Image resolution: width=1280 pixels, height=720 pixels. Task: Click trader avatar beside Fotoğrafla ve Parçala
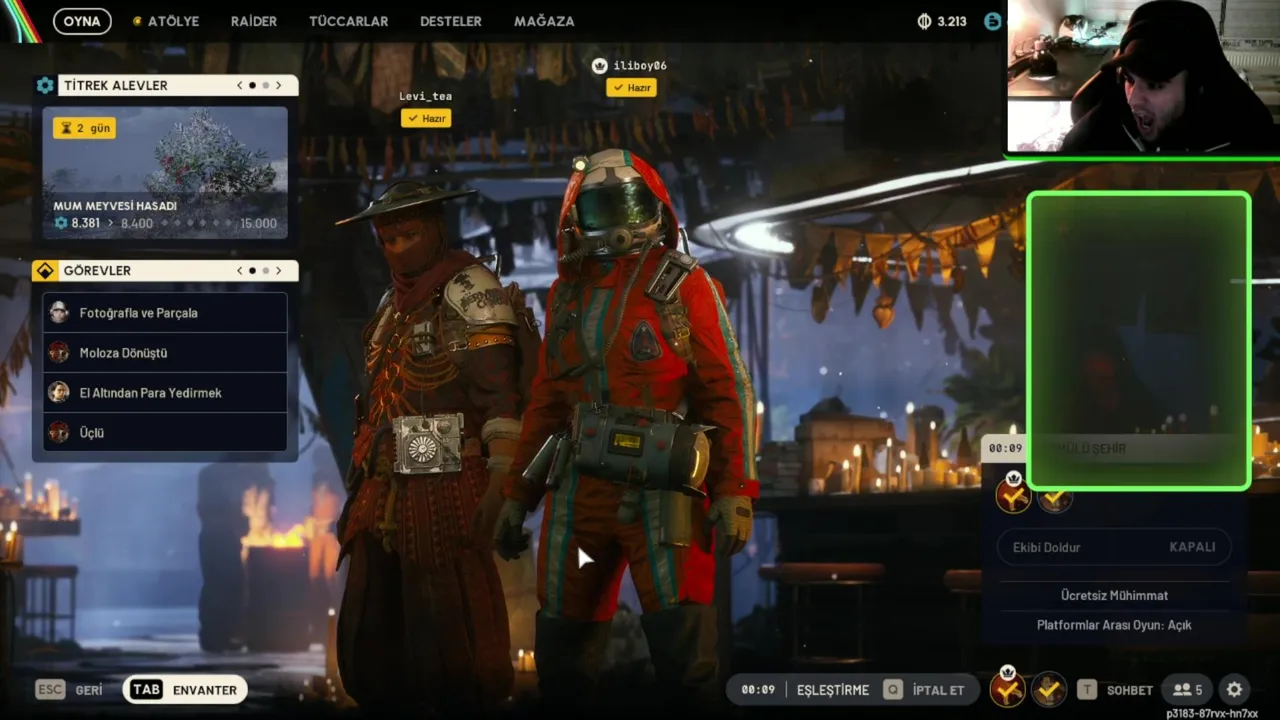point(59,313)
